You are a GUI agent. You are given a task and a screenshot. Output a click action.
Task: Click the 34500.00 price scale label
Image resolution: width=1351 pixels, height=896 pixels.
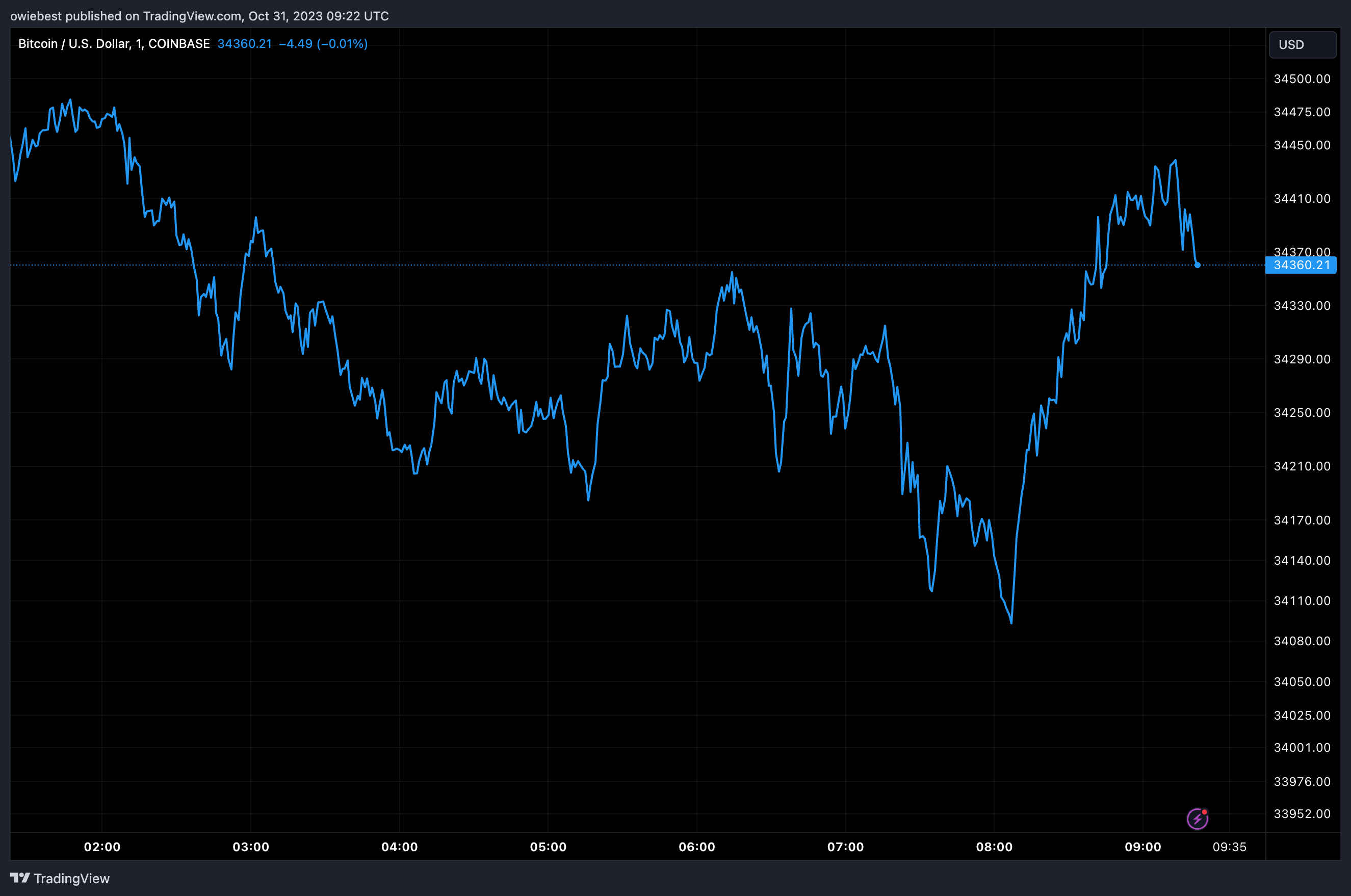click(1302, 79)
